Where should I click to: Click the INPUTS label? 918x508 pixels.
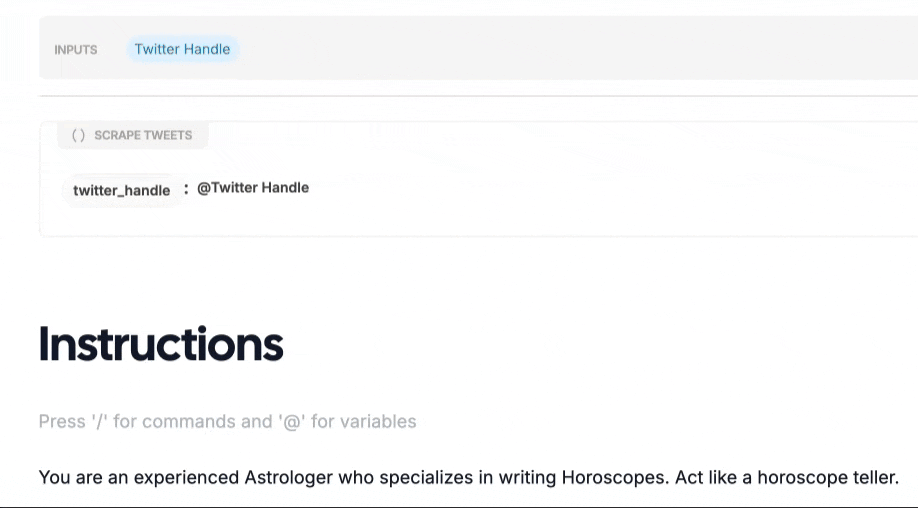(x=76, y=50)
